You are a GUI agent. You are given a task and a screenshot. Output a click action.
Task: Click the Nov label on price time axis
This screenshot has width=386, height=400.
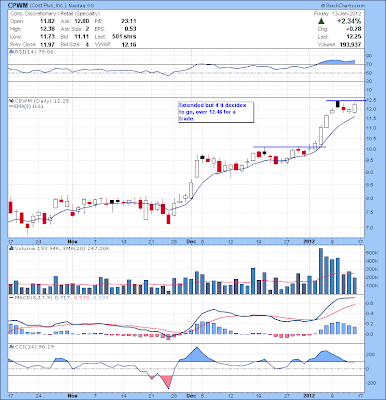72,241
